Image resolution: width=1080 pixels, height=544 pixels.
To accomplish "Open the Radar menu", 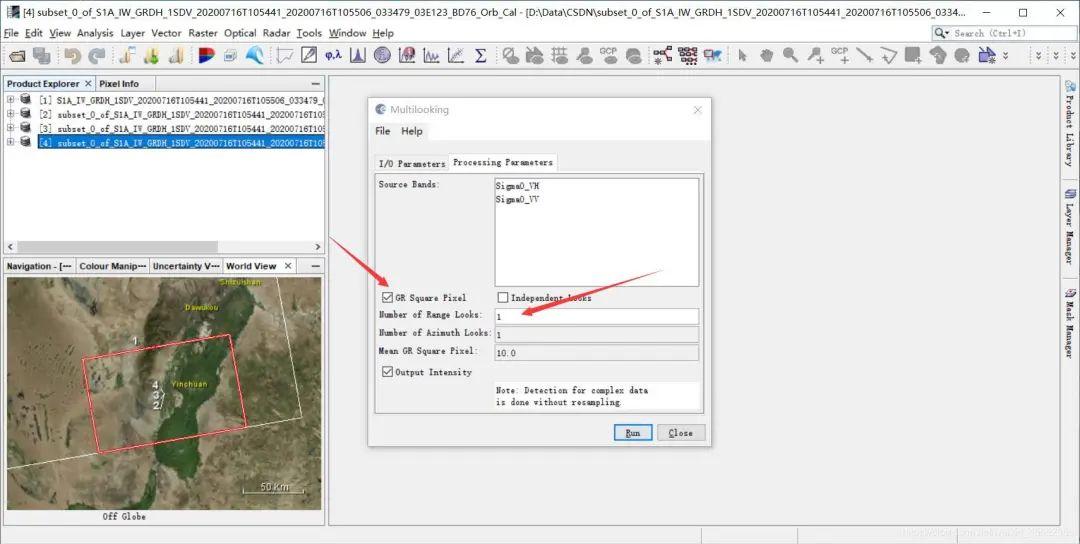I will pyautogui.click(x=276, y=33).
